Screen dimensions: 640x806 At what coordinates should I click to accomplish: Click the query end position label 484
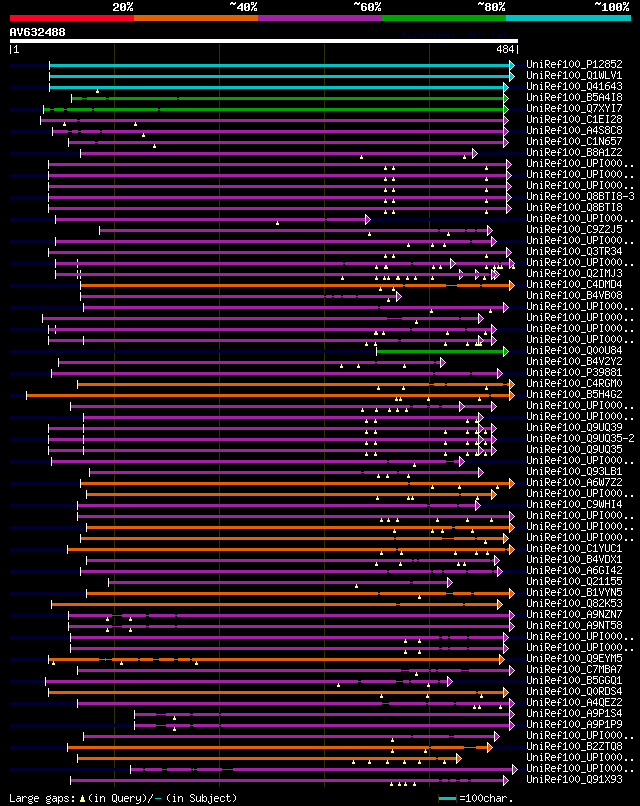505,49
